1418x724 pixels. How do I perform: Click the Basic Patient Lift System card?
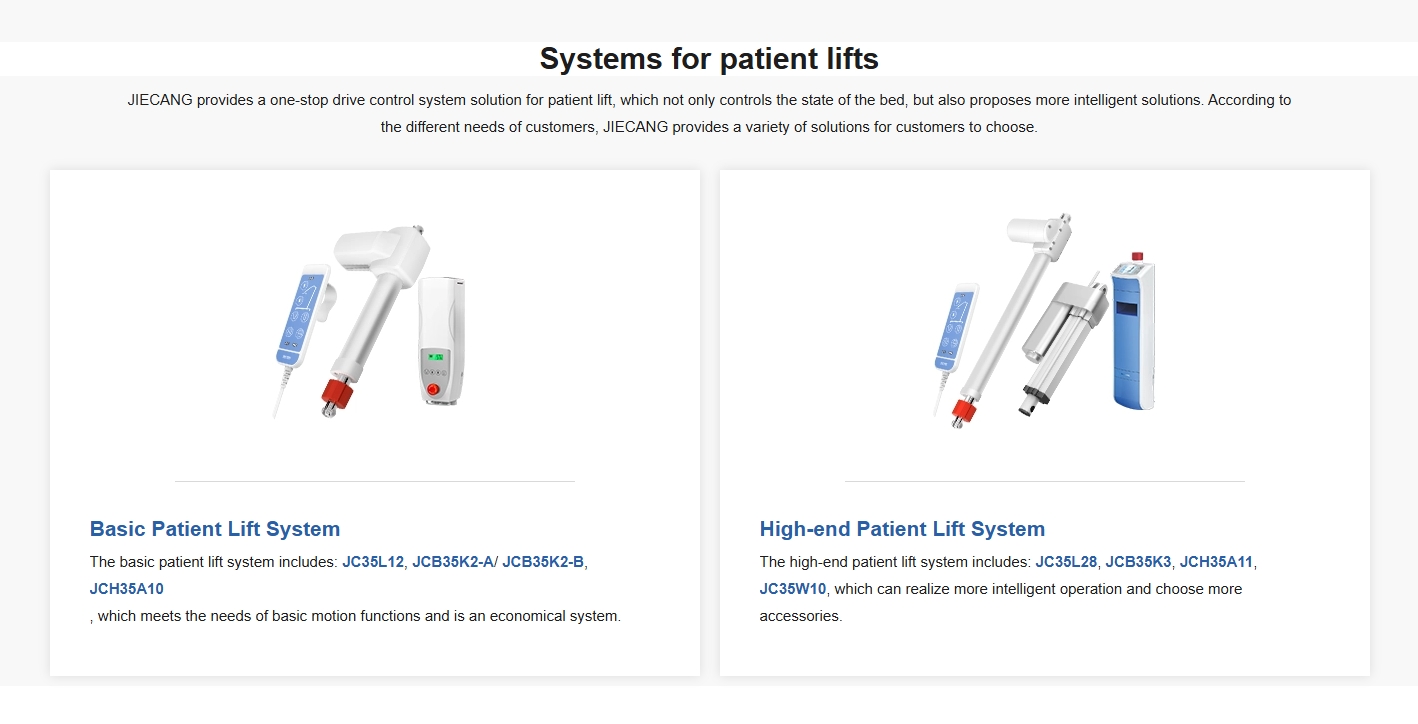[375, 422]
